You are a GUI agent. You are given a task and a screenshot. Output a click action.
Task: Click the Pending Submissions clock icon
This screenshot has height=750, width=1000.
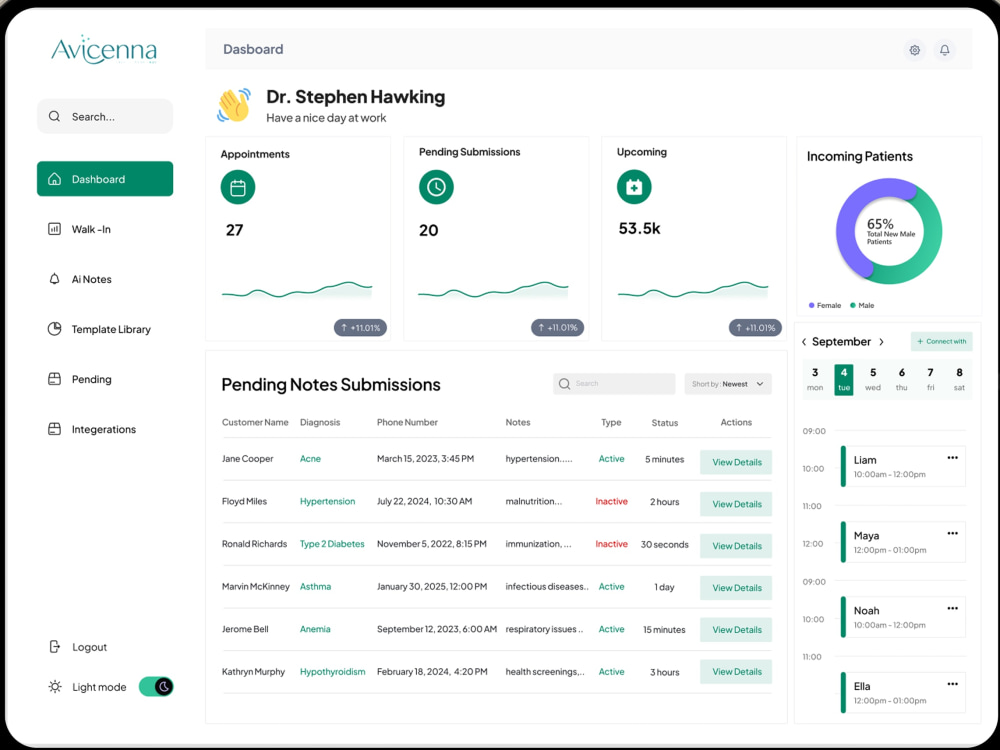click(x=436, y=187)
